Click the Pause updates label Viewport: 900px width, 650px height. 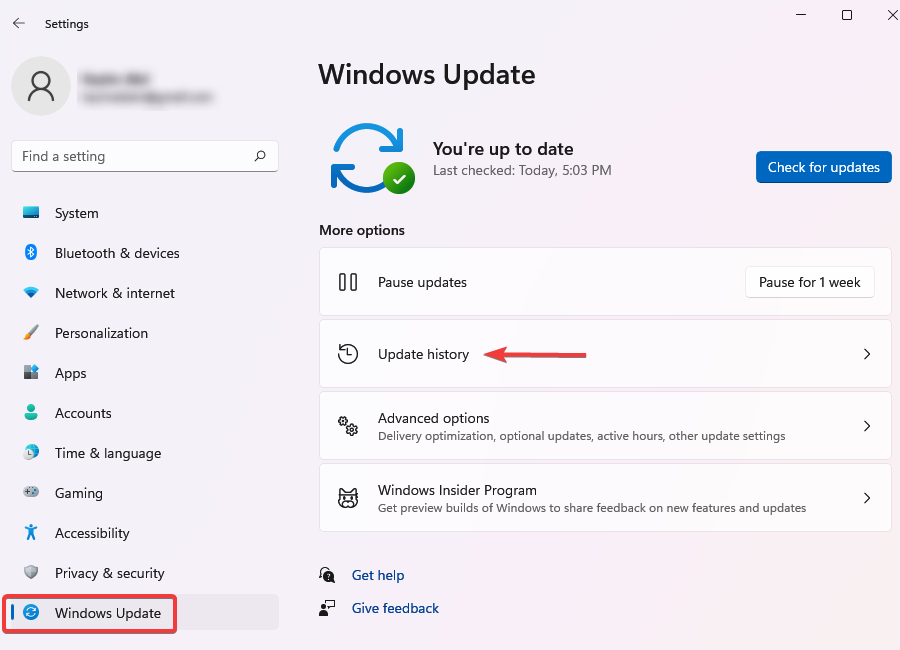coord(422,282)
